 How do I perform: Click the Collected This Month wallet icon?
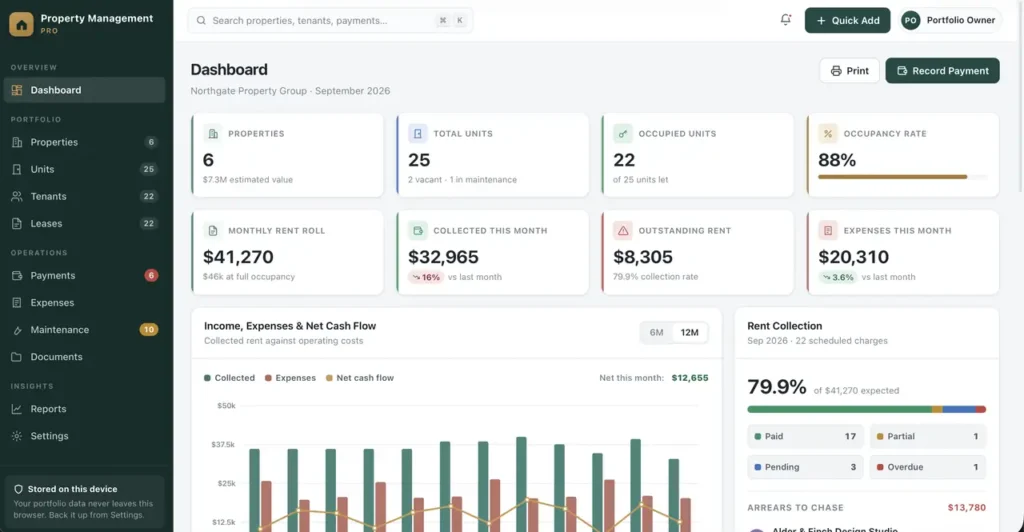417,230
